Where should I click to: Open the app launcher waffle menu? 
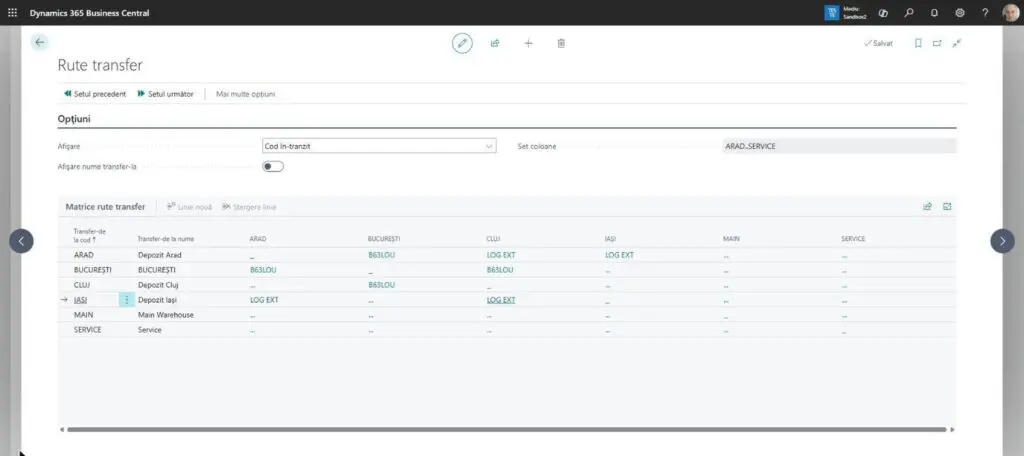coord(12,12)
